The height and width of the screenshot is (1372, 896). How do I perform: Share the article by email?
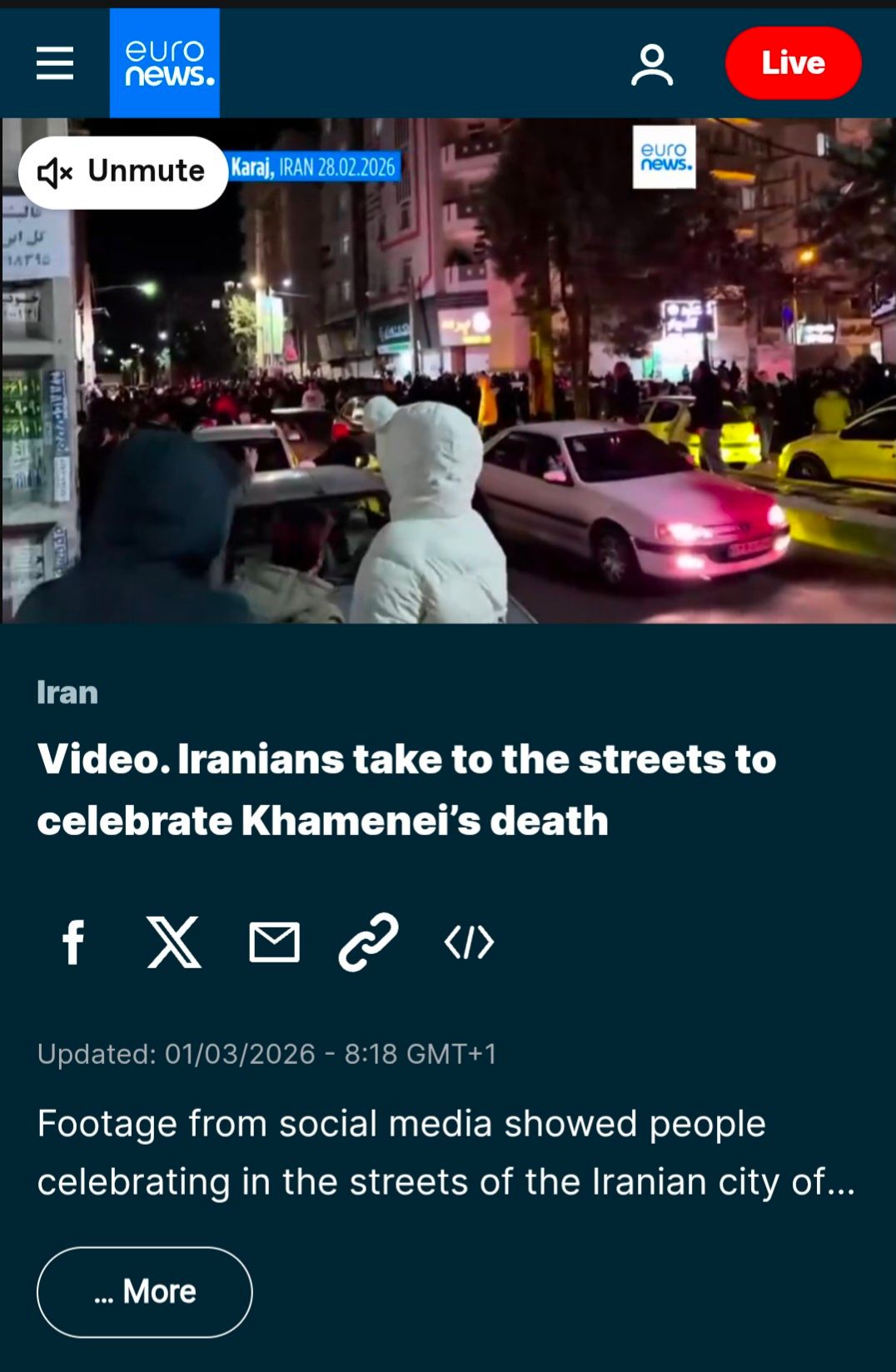point(274,942)
